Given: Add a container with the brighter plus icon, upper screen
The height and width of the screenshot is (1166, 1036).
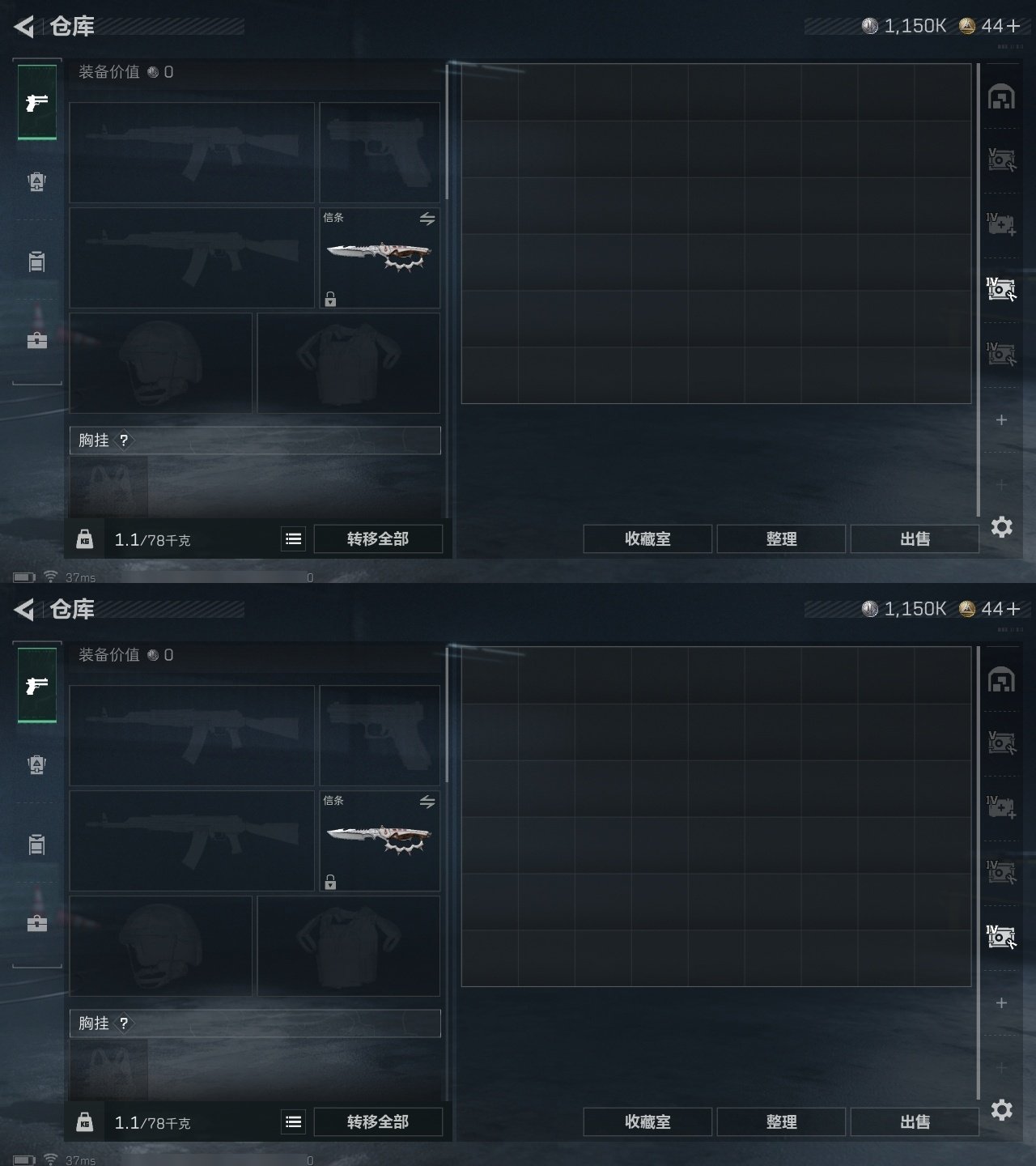Looking at the screenshot, I should coord(1001,419).
